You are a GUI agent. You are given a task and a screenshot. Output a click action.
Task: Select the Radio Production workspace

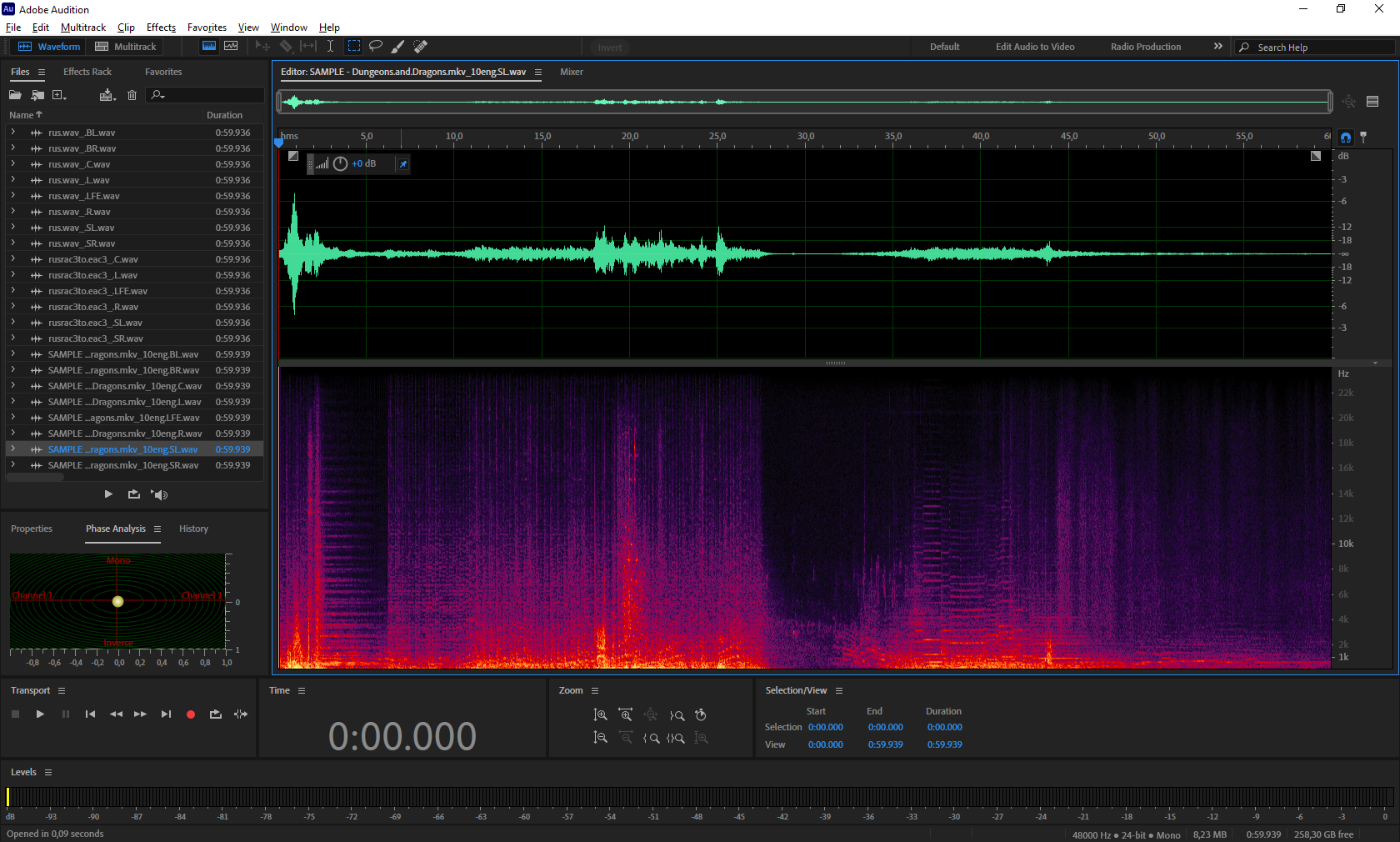[x=1146, y=47]
